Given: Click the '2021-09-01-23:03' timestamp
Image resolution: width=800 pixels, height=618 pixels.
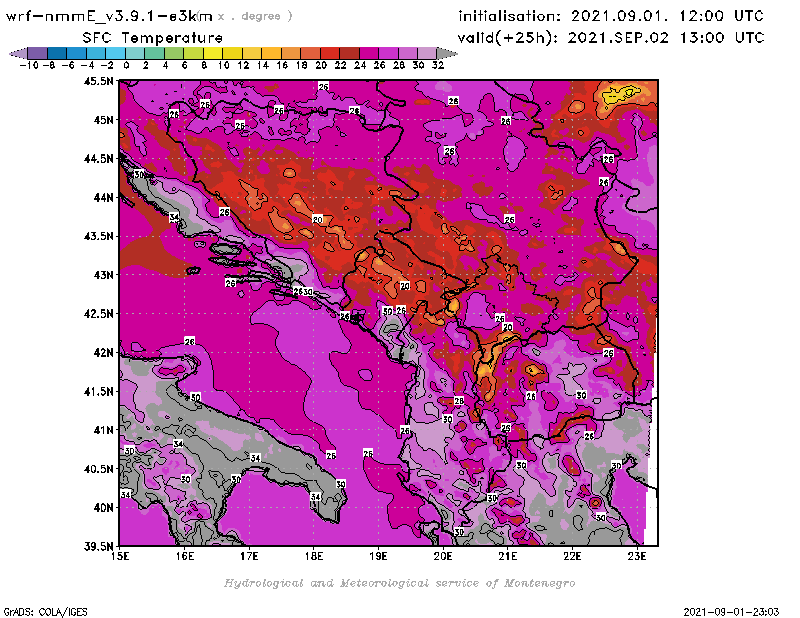Looking at the screenshot, I should pyautogui.click(x=731, y=612).
